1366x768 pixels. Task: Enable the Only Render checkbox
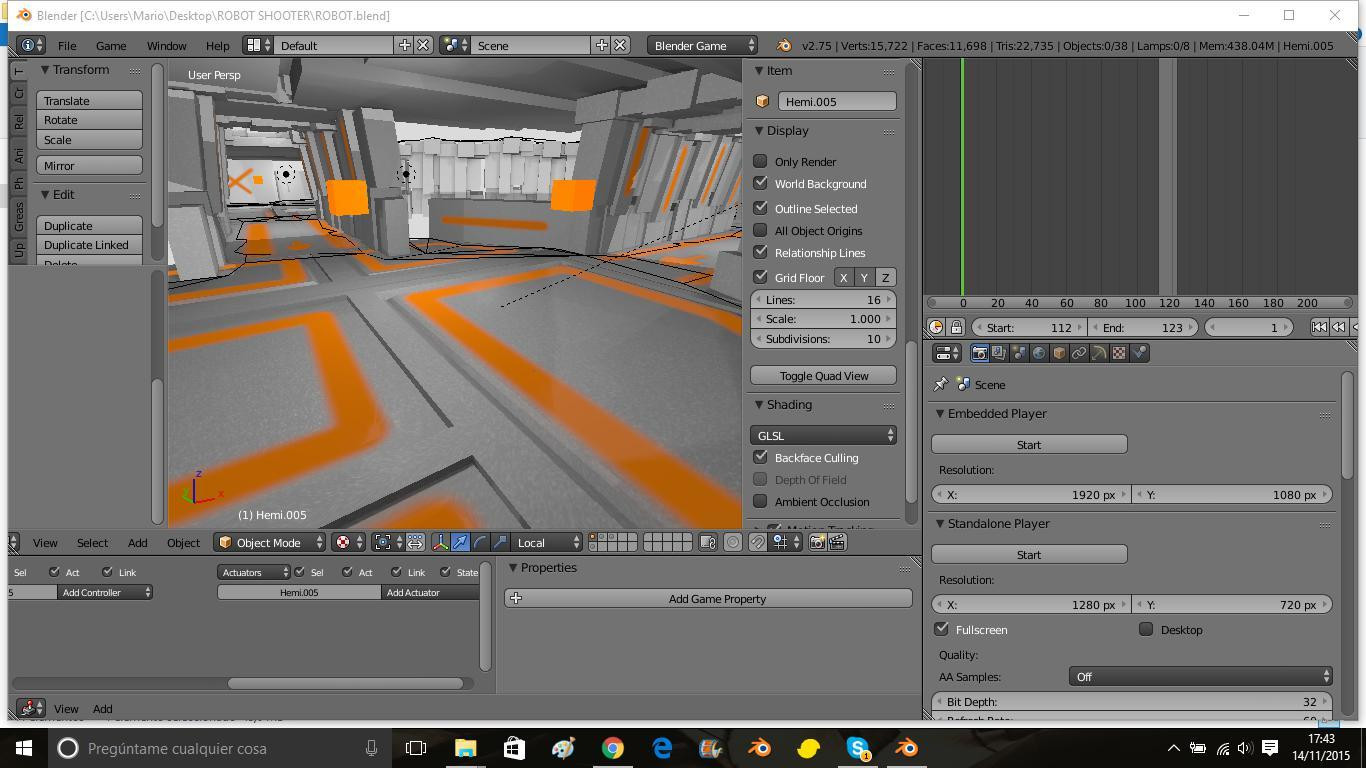click(760, 161)
